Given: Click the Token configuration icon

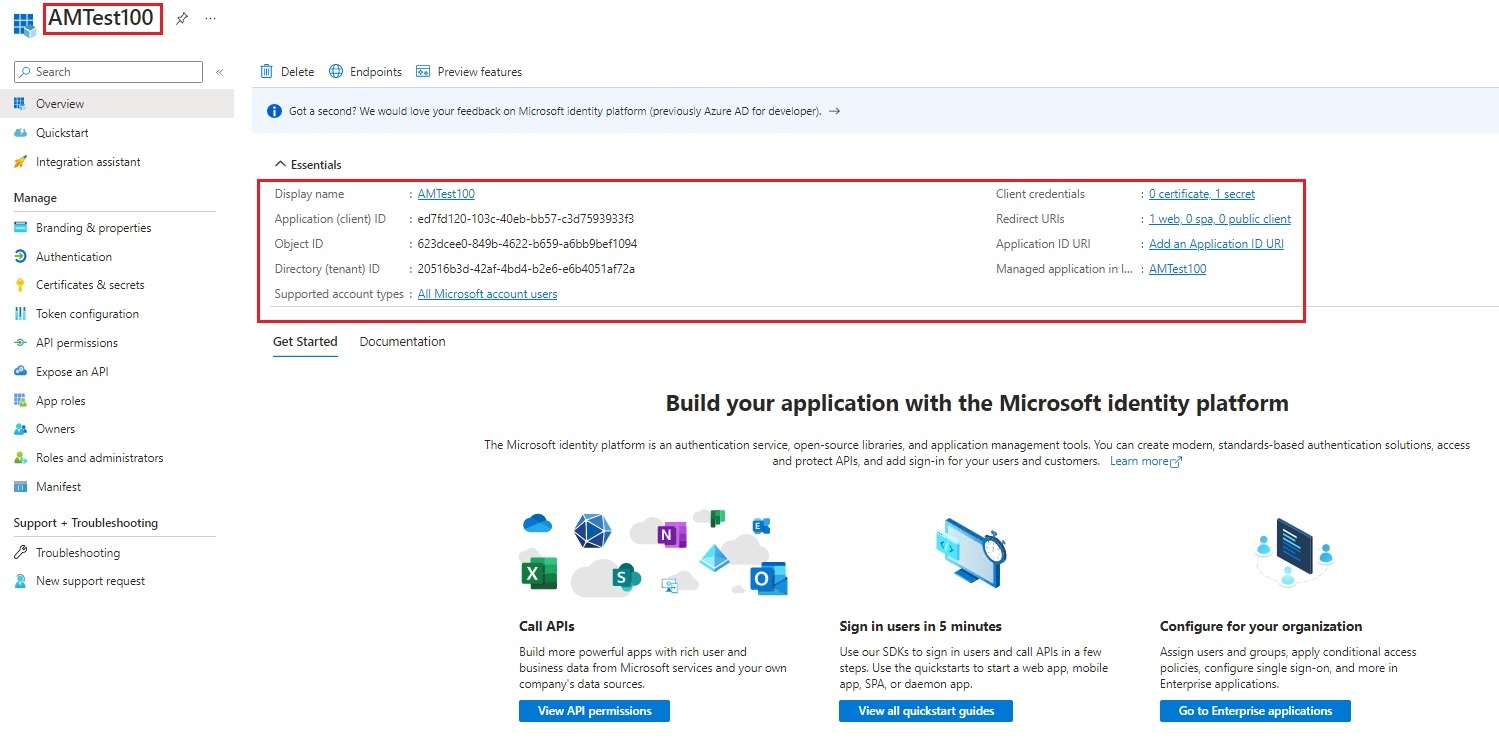Looking at the screenshot, I should coord(20,314).
